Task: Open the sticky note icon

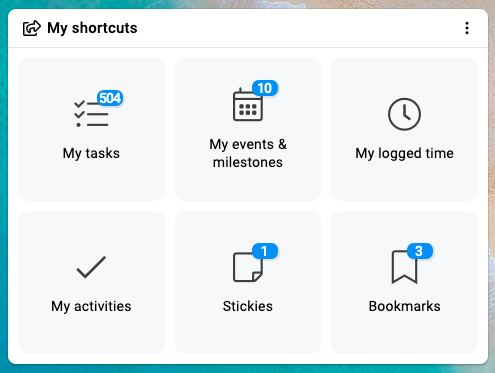Action: tap(248, 267)
